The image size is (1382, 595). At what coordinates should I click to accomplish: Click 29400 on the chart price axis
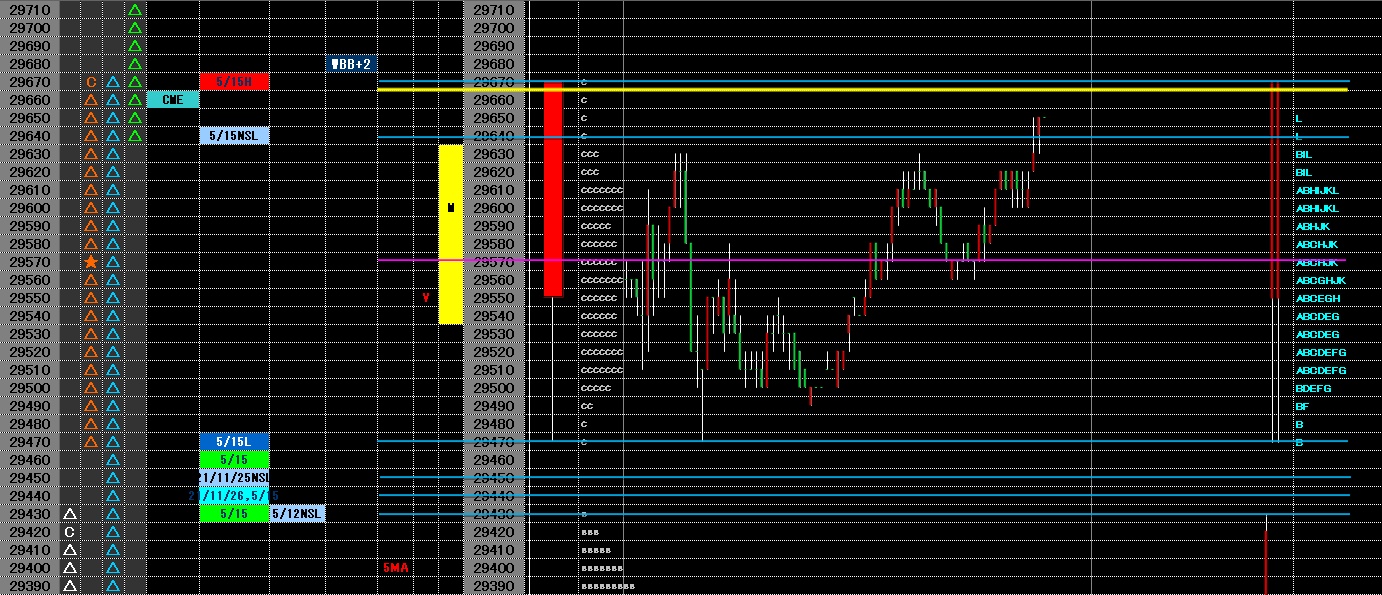coord(492,568)
